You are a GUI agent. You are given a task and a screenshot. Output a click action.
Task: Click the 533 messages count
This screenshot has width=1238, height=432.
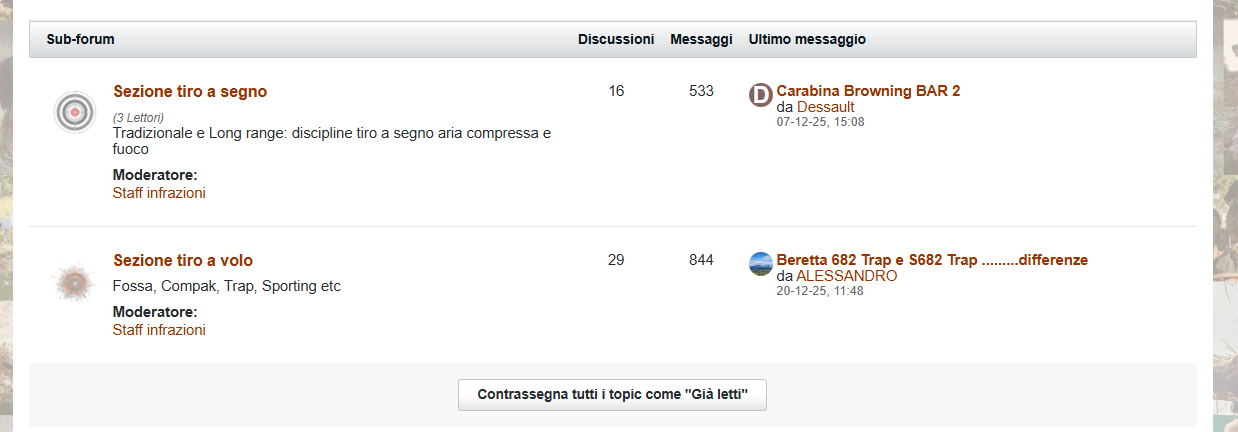click(x=701, y=91)
